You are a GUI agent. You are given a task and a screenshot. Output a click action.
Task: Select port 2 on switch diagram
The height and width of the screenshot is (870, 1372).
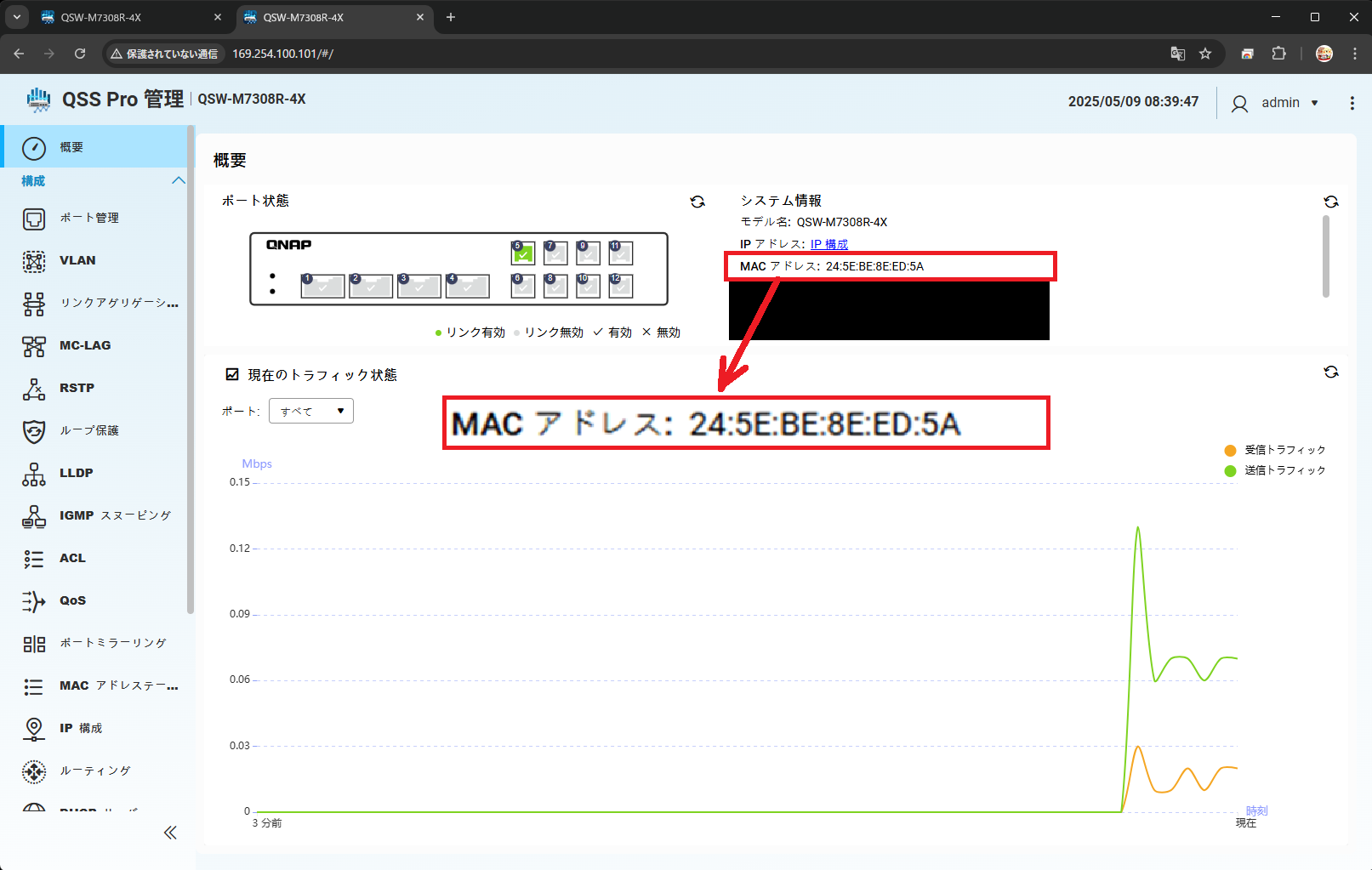371,286
